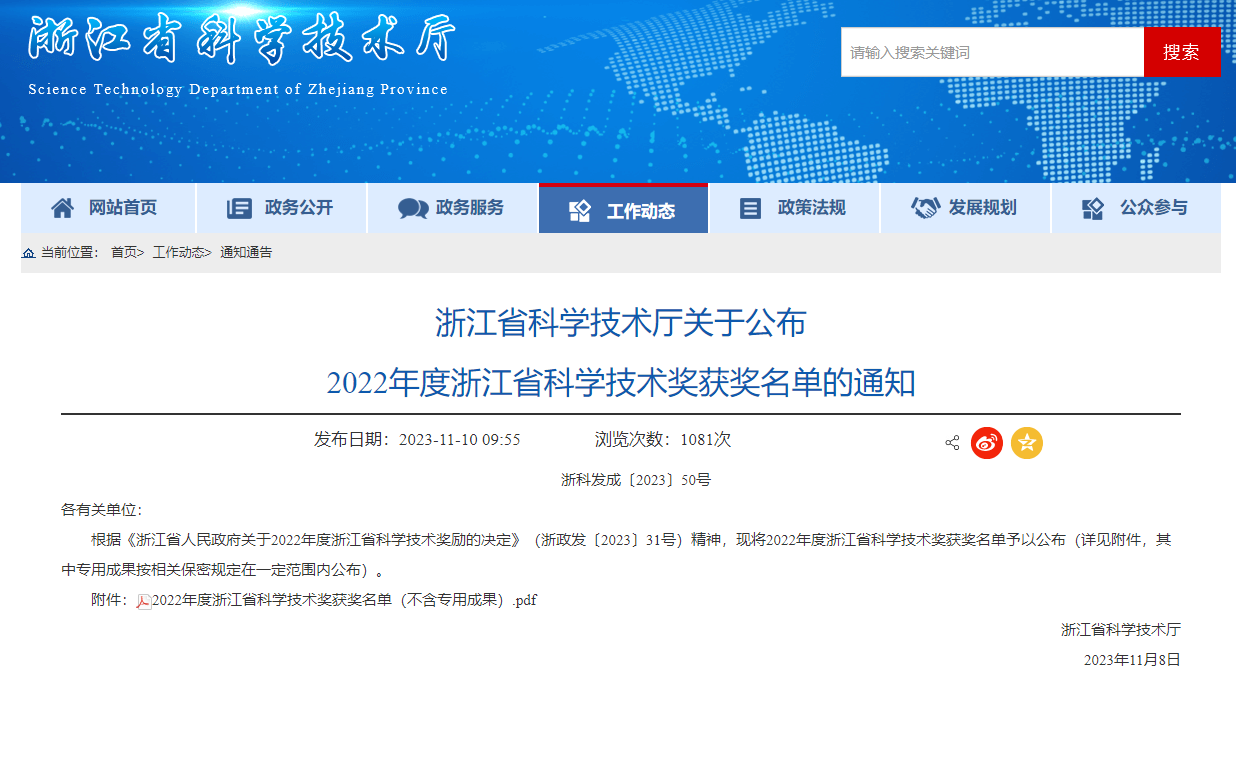Click 通知通告 in the breadcrumb trail

pyautogui.click(x=246, y=253)
